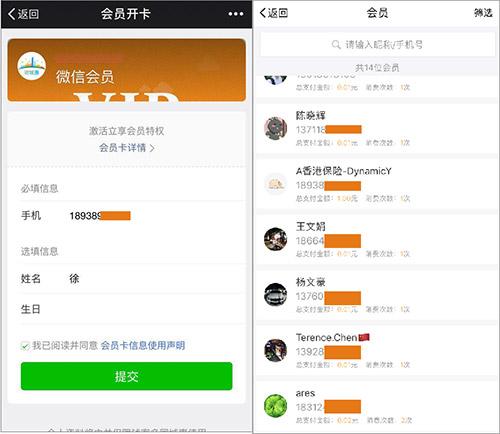Open the three-dot more menu

236,14
